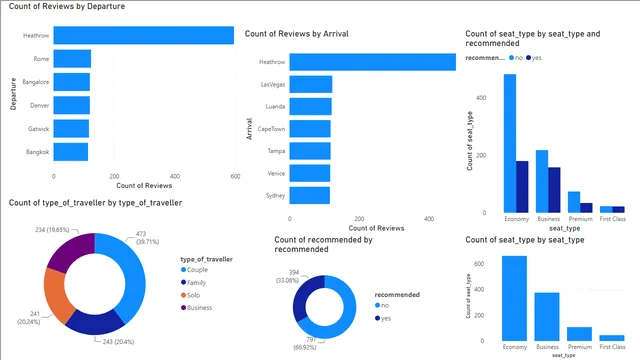Click 'Count of seat_type by seat_type' title
Image resolution: width=640 pixels, height=360 pixels.
point(525,240)
